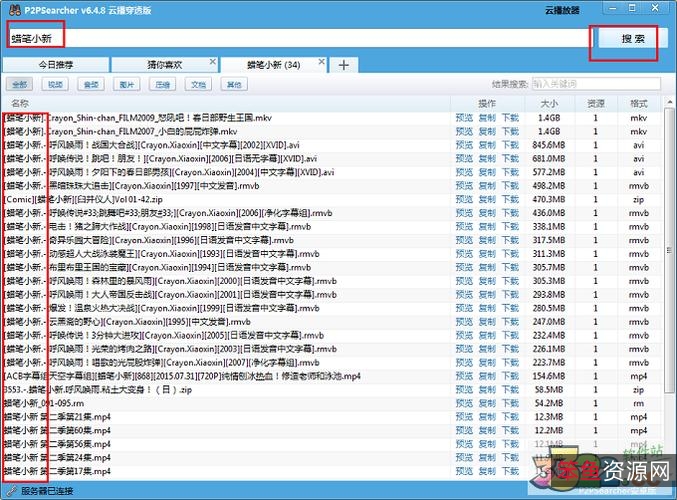Download the 305.7MB 布里布里王国 rmvb

pyautogui.click(x=510, y=267)
